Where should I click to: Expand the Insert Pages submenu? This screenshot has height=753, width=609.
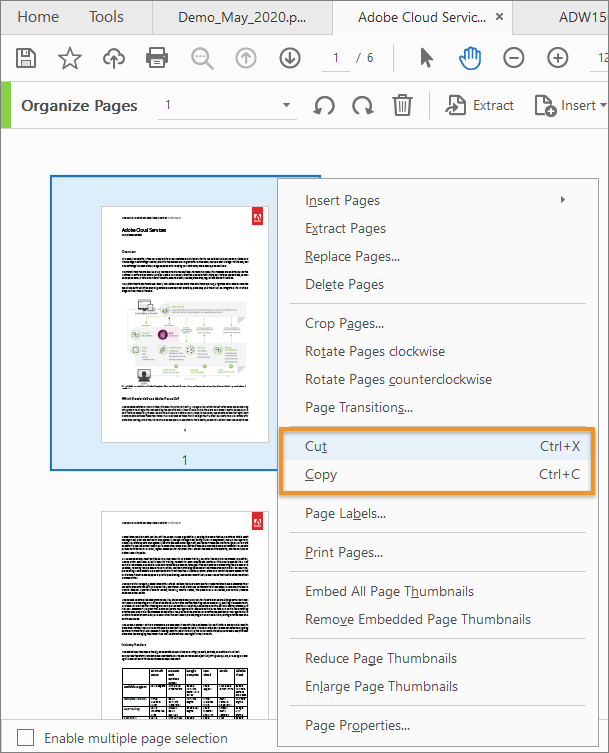click(x=438, y=200)
